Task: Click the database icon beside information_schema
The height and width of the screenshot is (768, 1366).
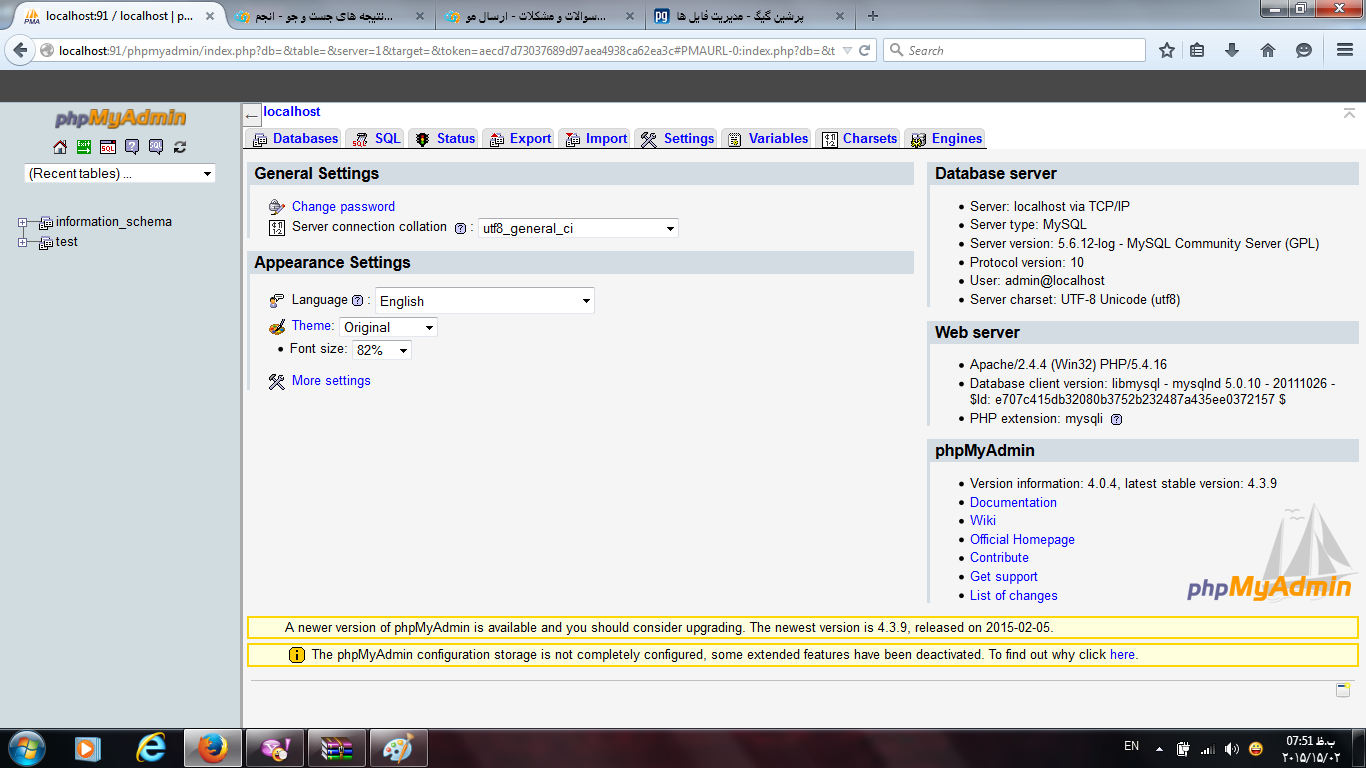Action: [45, 223]
